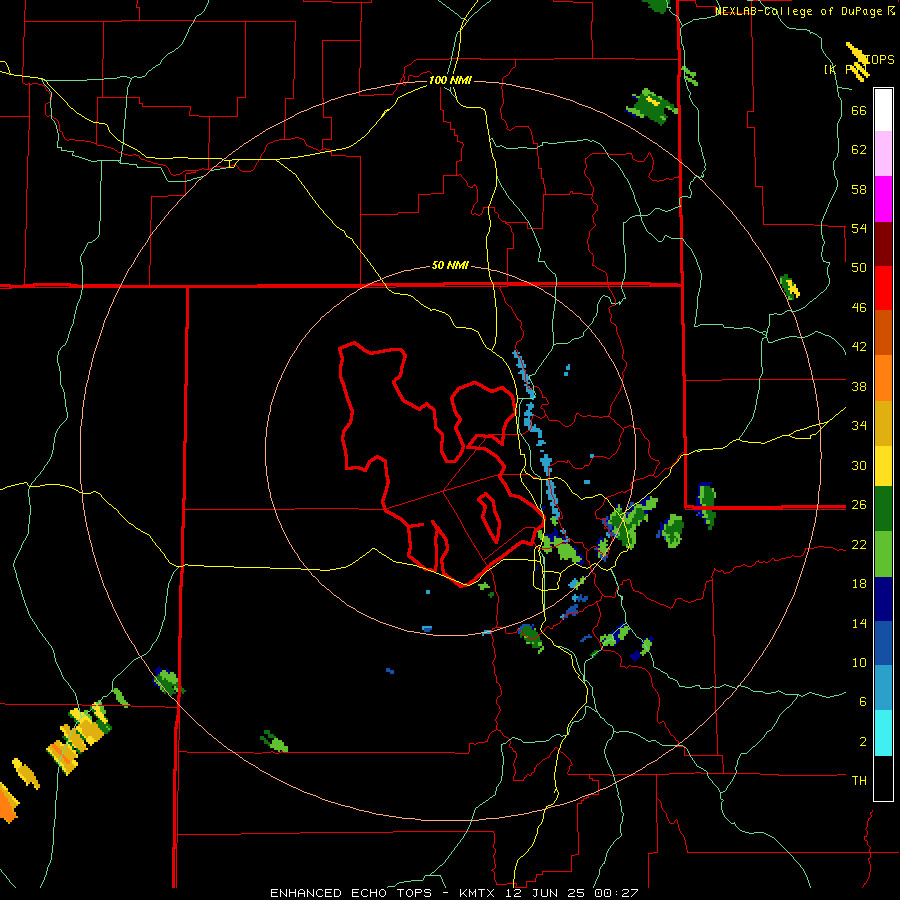Screen dimensions: 900x900
Task: Click the '18' legend label
Action: click(x=859, y=584)
